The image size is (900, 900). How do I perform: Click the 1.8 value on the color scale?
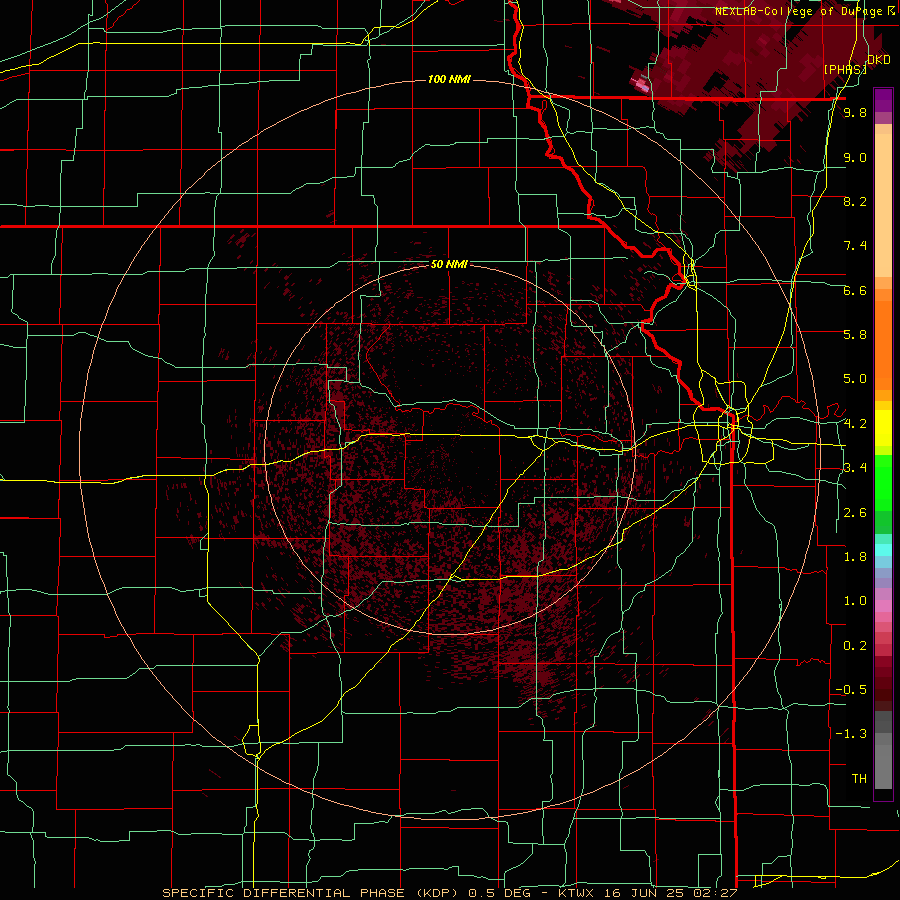tap(855, 557)
